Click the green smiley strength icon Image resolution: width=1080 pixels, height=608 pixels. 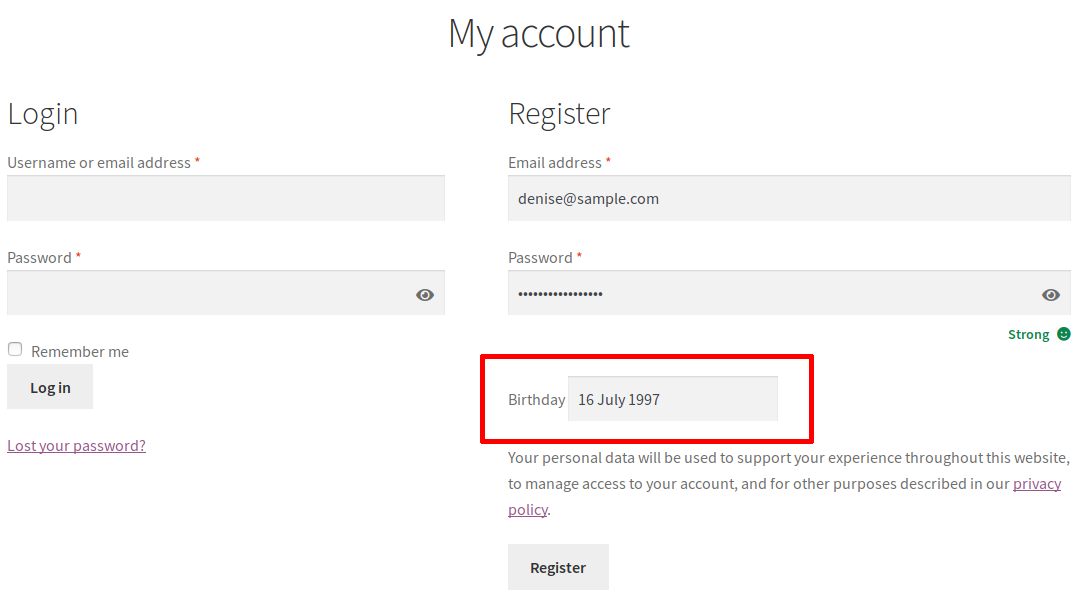click(x=1064, y=334)
